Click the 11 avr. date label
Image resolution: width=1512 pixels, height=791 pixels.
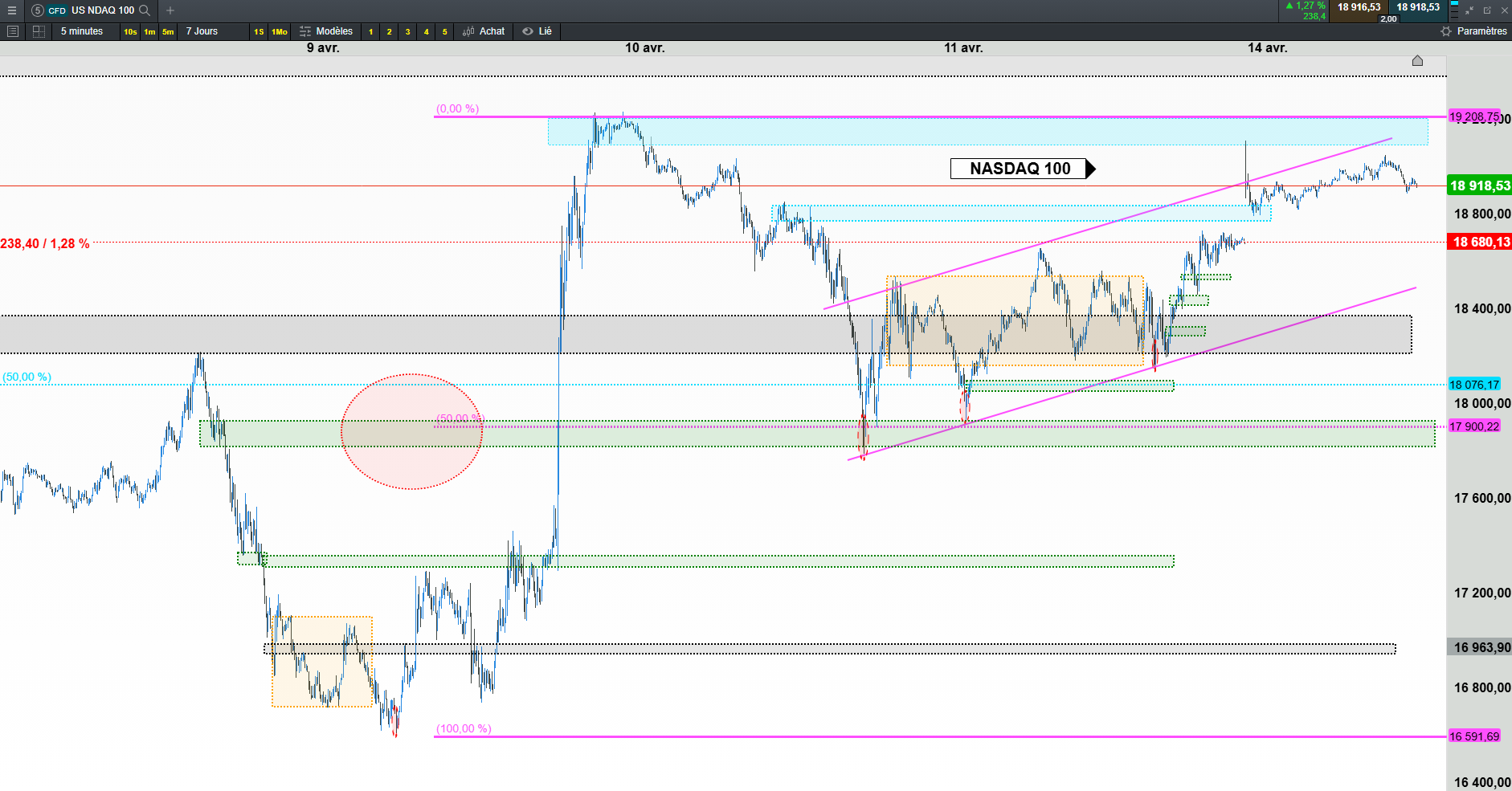point(963,48)
